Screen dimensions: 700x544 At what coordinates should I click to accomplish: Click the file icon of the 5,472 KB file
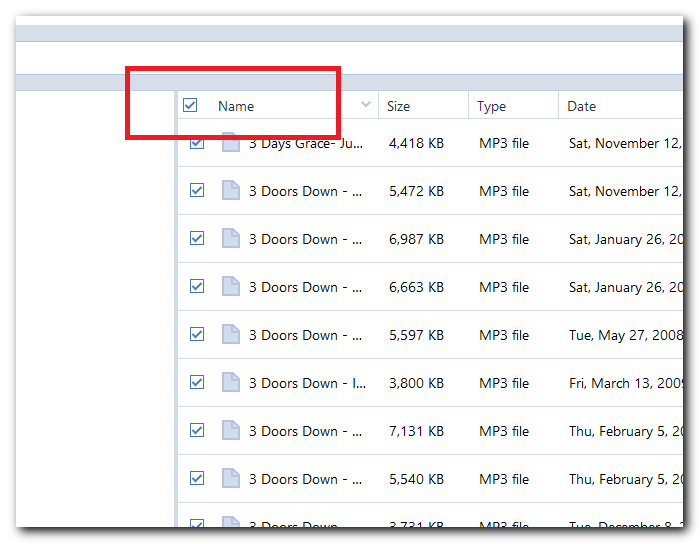pos(231,190)
